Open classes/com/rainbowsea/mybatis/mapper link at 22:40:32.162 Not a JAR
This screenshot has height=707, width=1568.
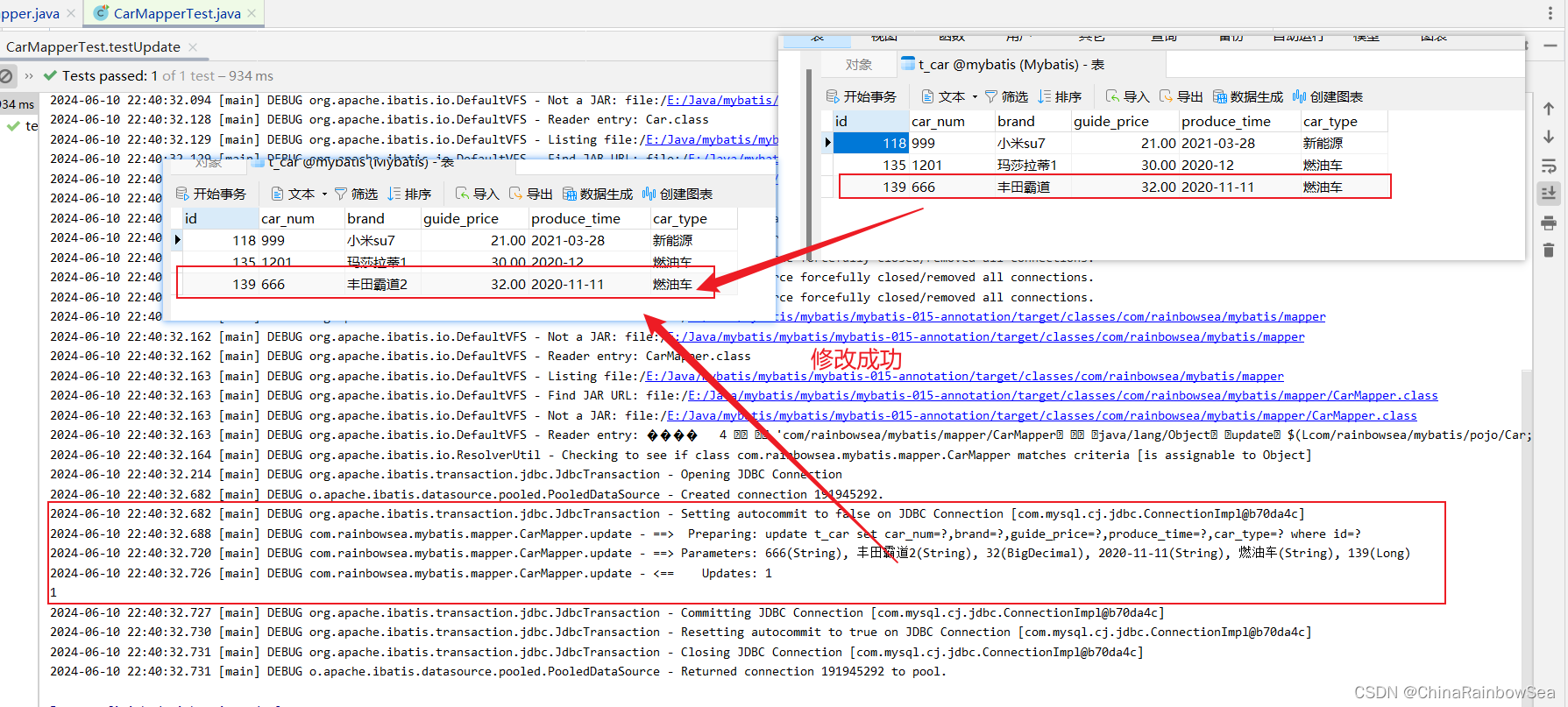tap(986, 336)
